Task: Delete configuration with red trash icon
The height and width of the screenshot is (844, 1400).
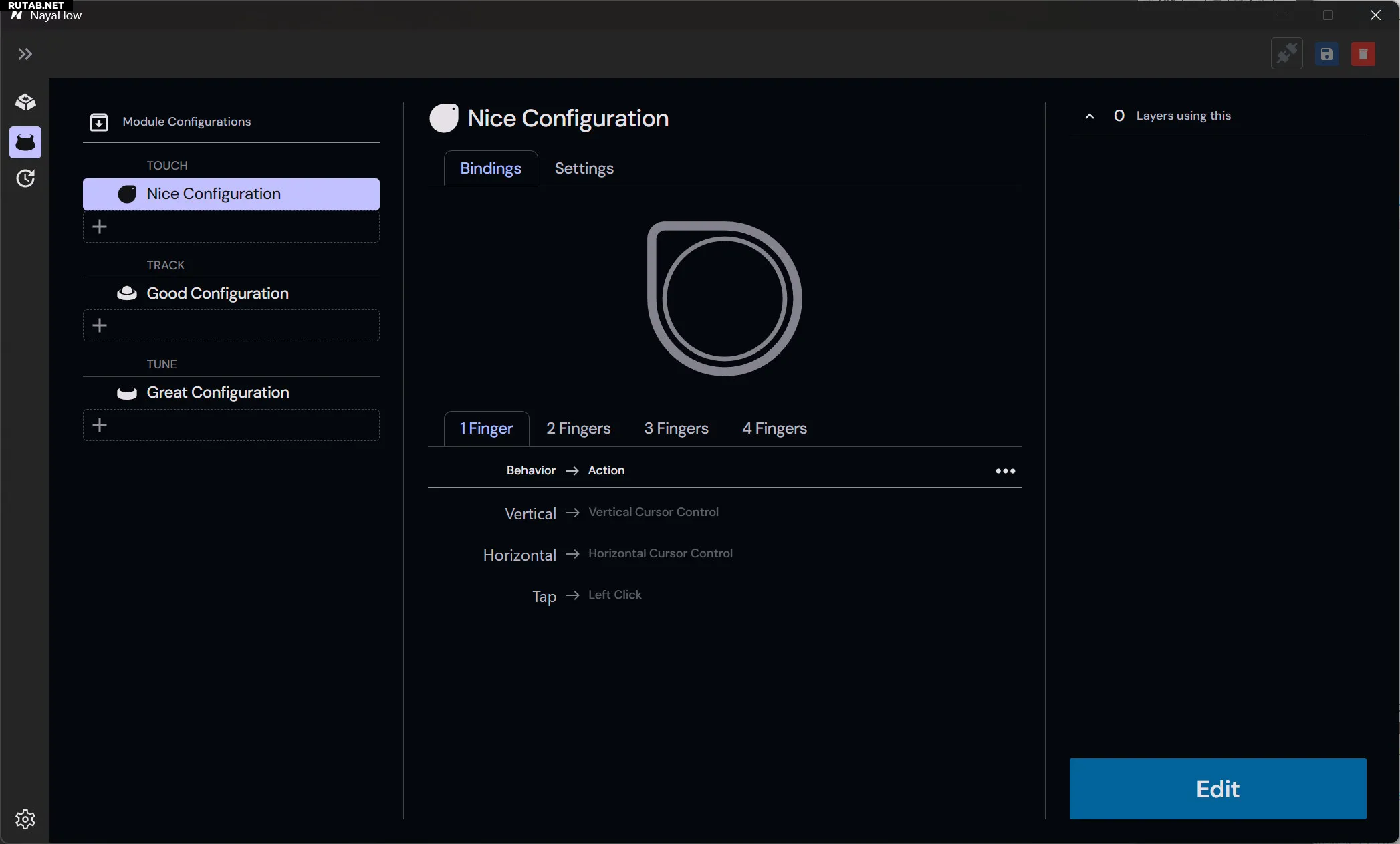Action: (1363, 54)
